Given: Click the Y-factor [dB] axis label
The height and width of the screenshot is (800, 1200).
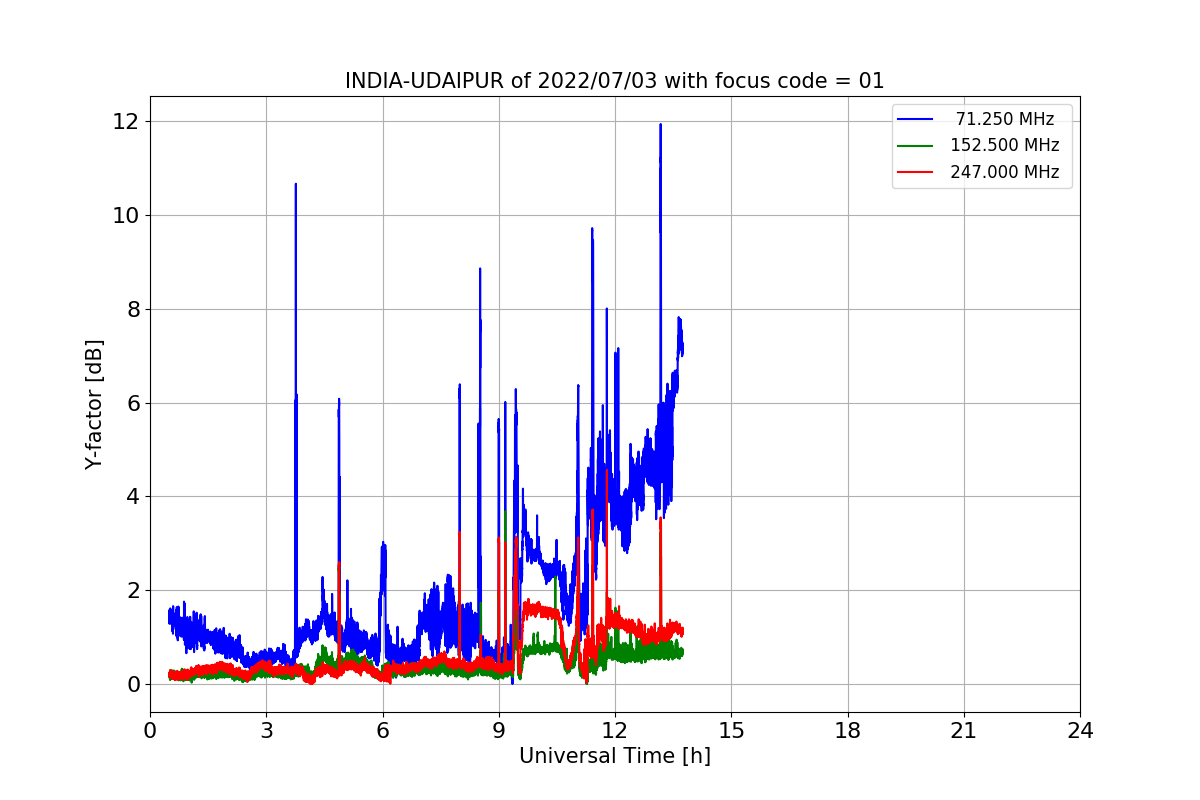Looking at the screenshot, I should pyautogui.click(x=94, y=404).
